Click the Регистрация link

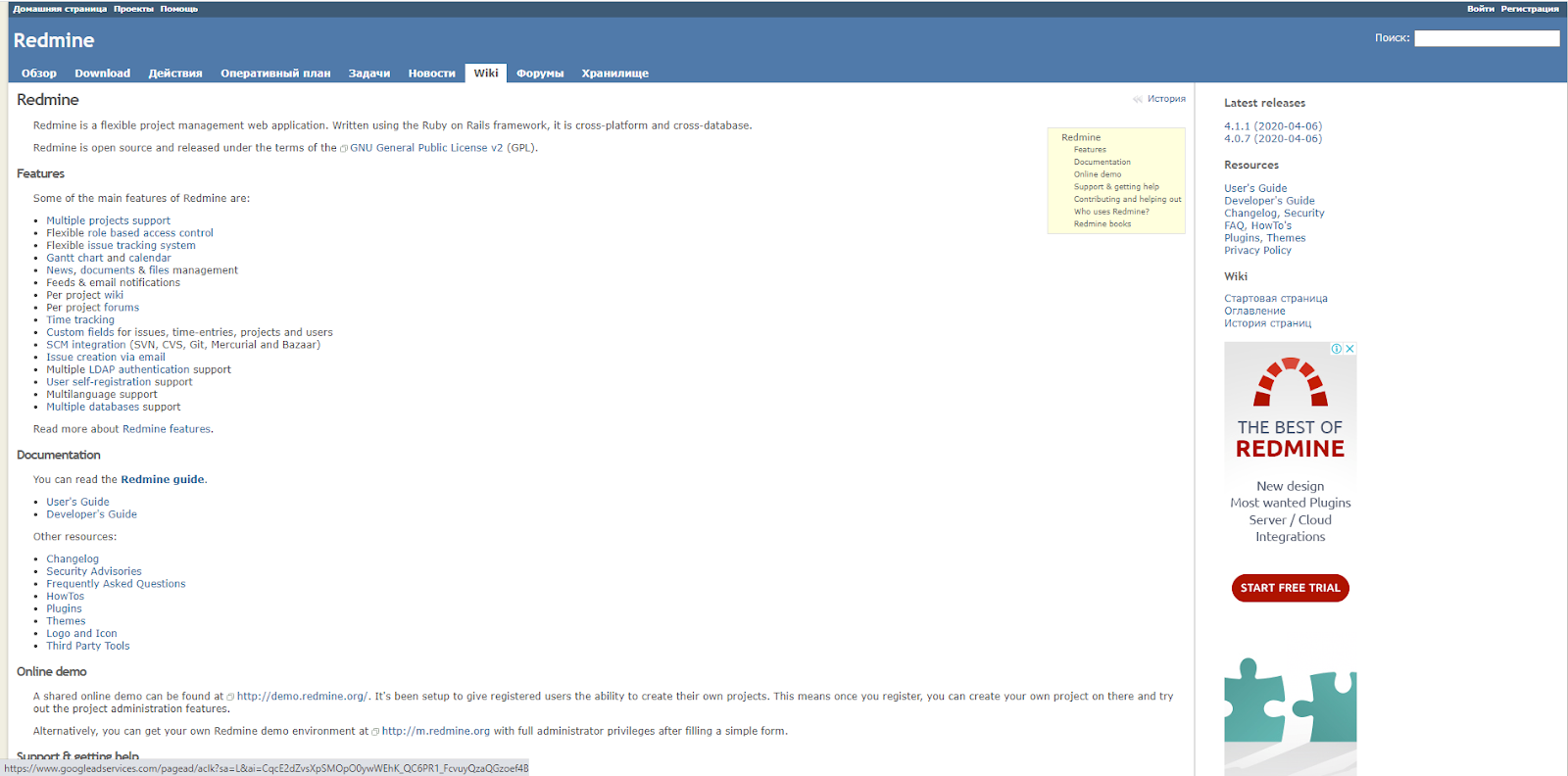click(1530, 9)
